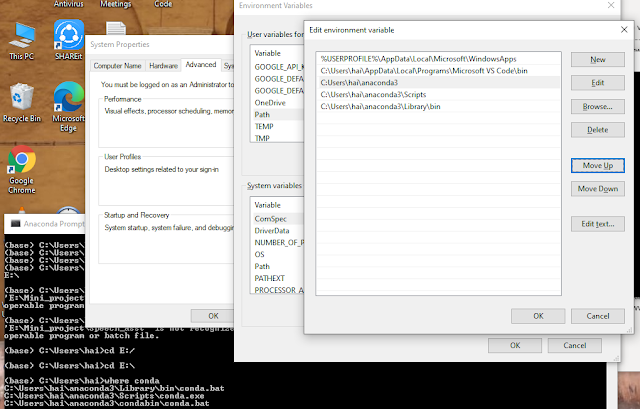
Task: Click OK in the System Properties window
Action: point(212,316)
